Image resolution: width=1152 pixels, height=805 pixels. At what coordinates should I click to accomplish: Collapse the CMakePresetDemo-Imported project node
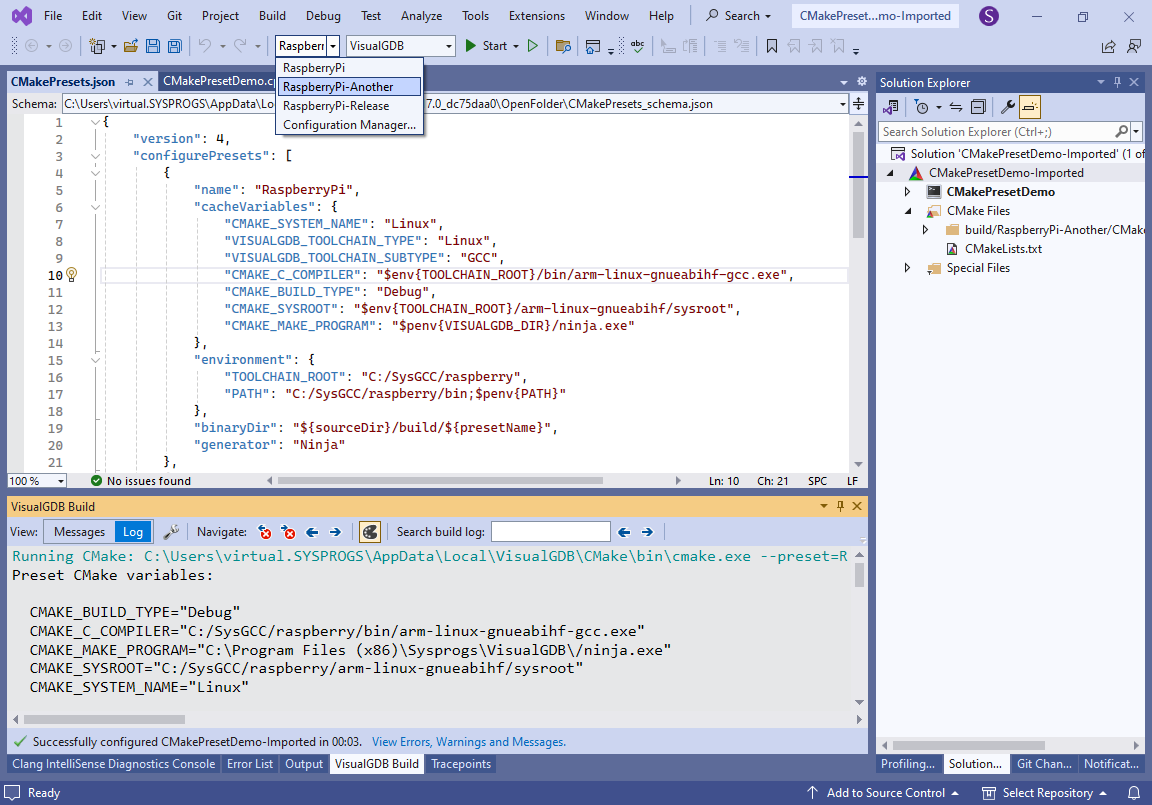click(x=890, y=173)
